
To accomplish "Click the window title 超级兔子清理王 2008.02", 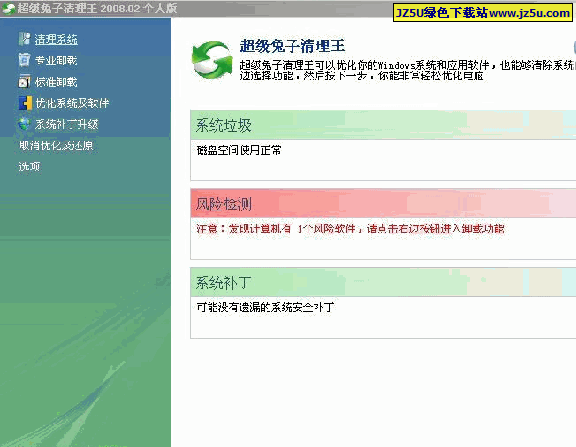I will click(x=97, y=8).
